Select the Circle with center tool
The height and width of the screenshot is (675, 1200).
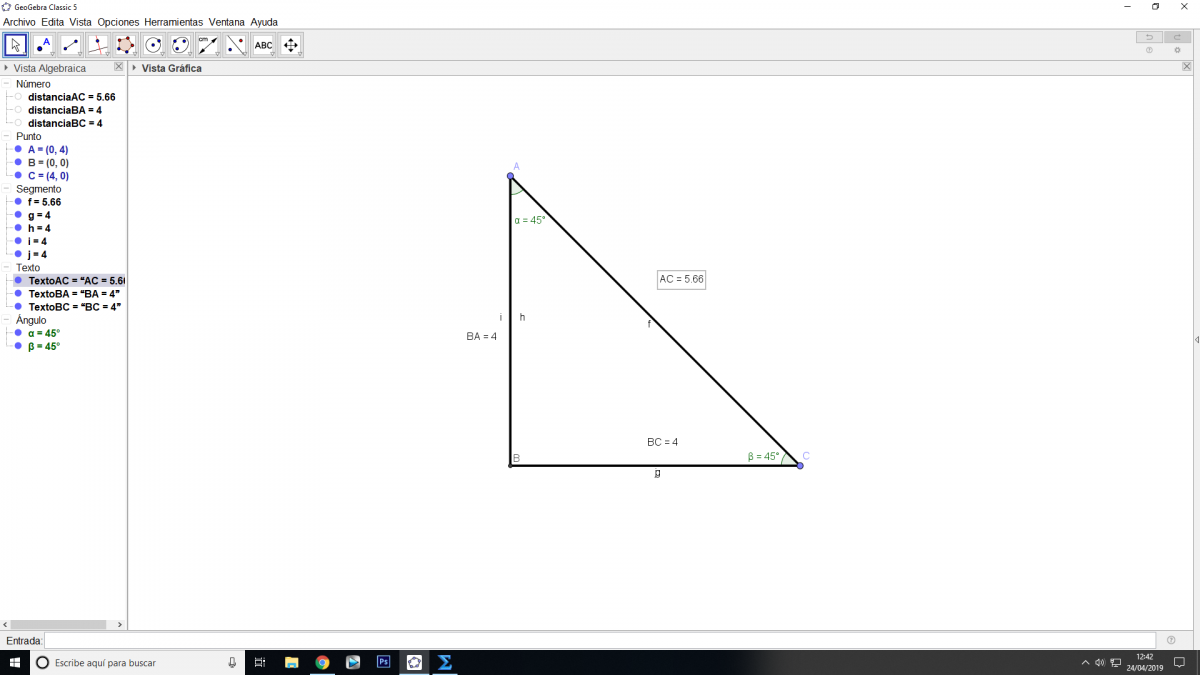[x=153, y=45]
